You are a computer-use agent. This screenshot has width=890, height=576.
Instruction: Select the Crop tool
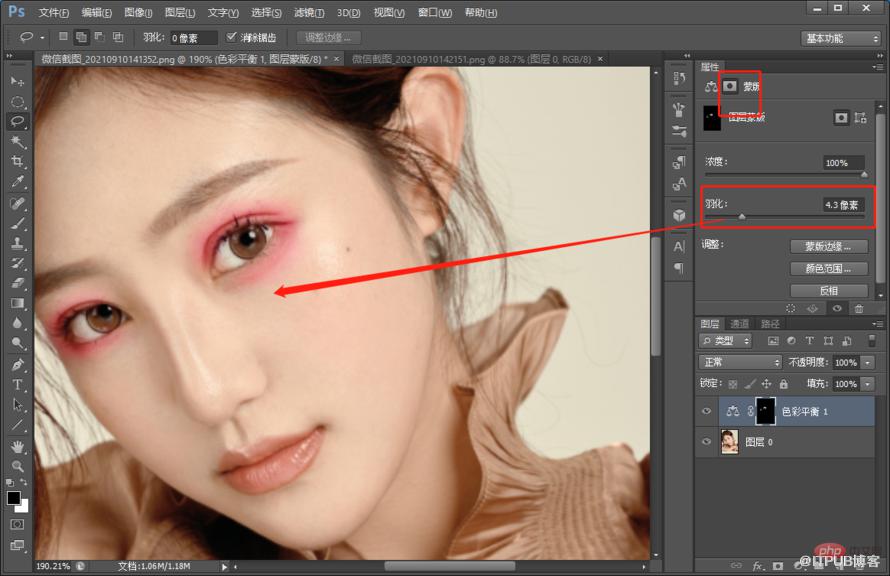click(x=17, y=162)
